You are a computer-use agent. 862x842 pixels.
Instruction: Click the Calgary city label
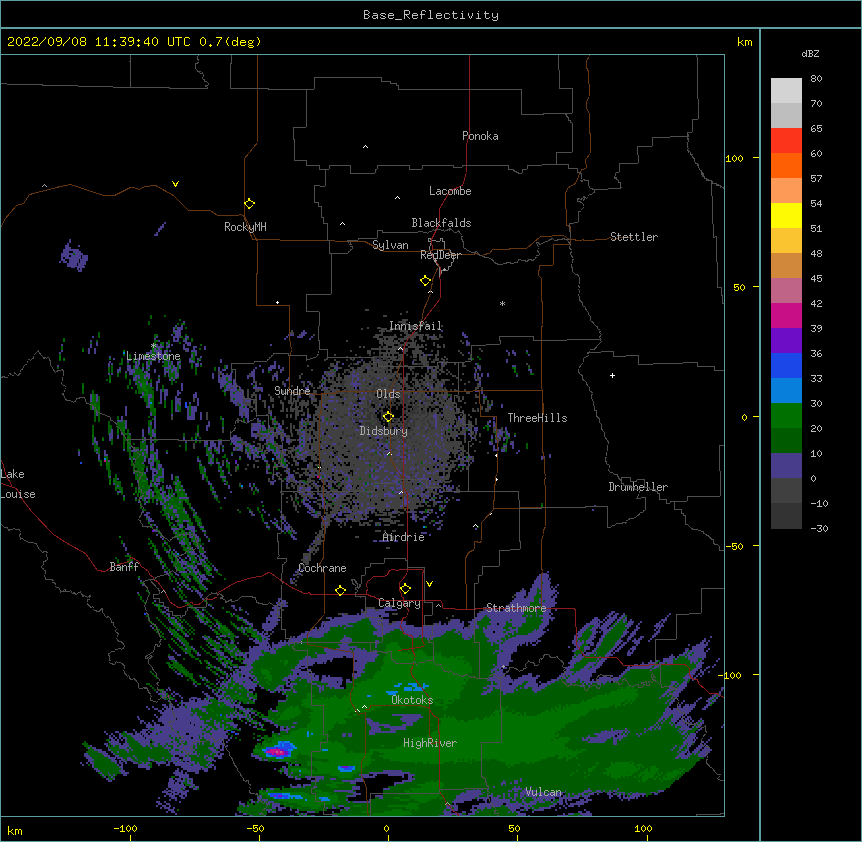(x=399, y=603)
